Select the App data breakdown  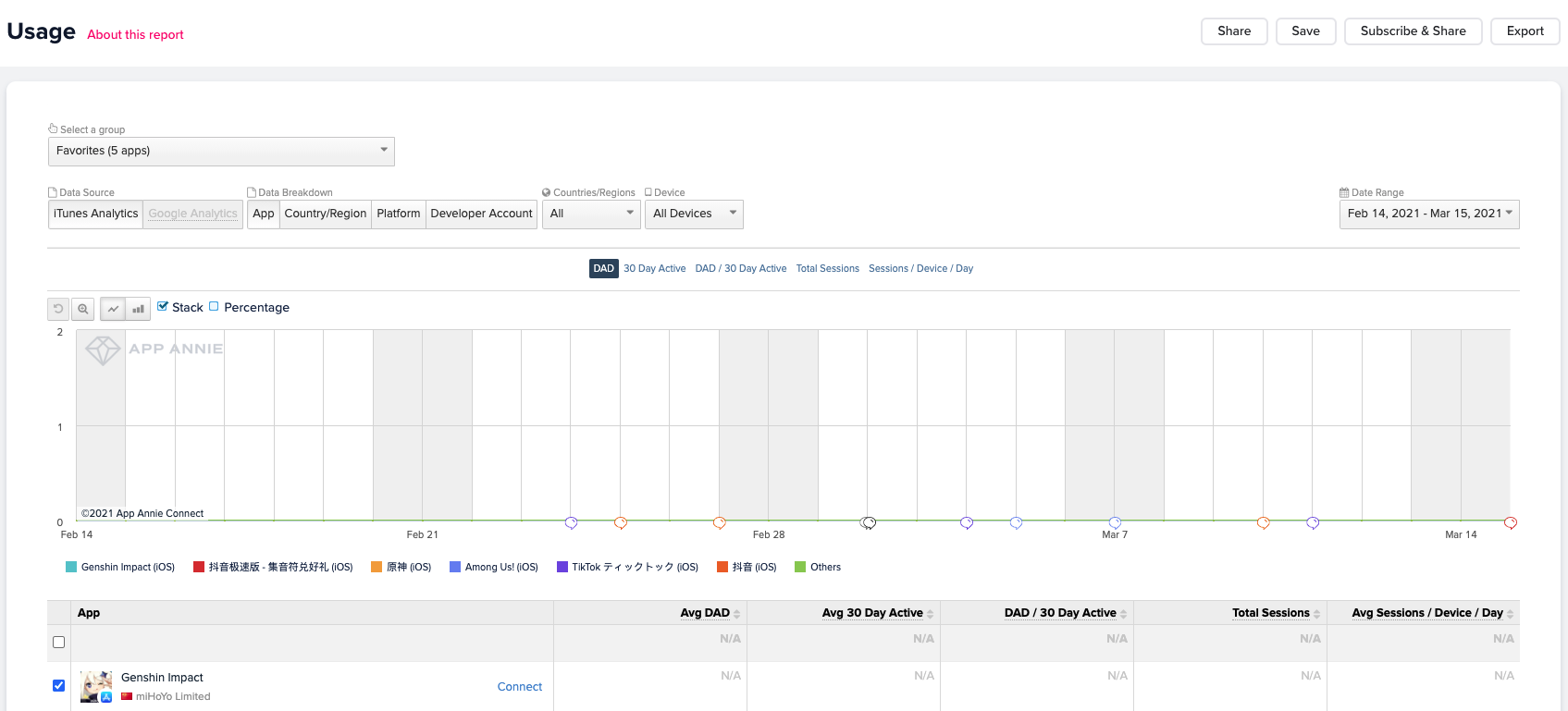tap(264, 215)
